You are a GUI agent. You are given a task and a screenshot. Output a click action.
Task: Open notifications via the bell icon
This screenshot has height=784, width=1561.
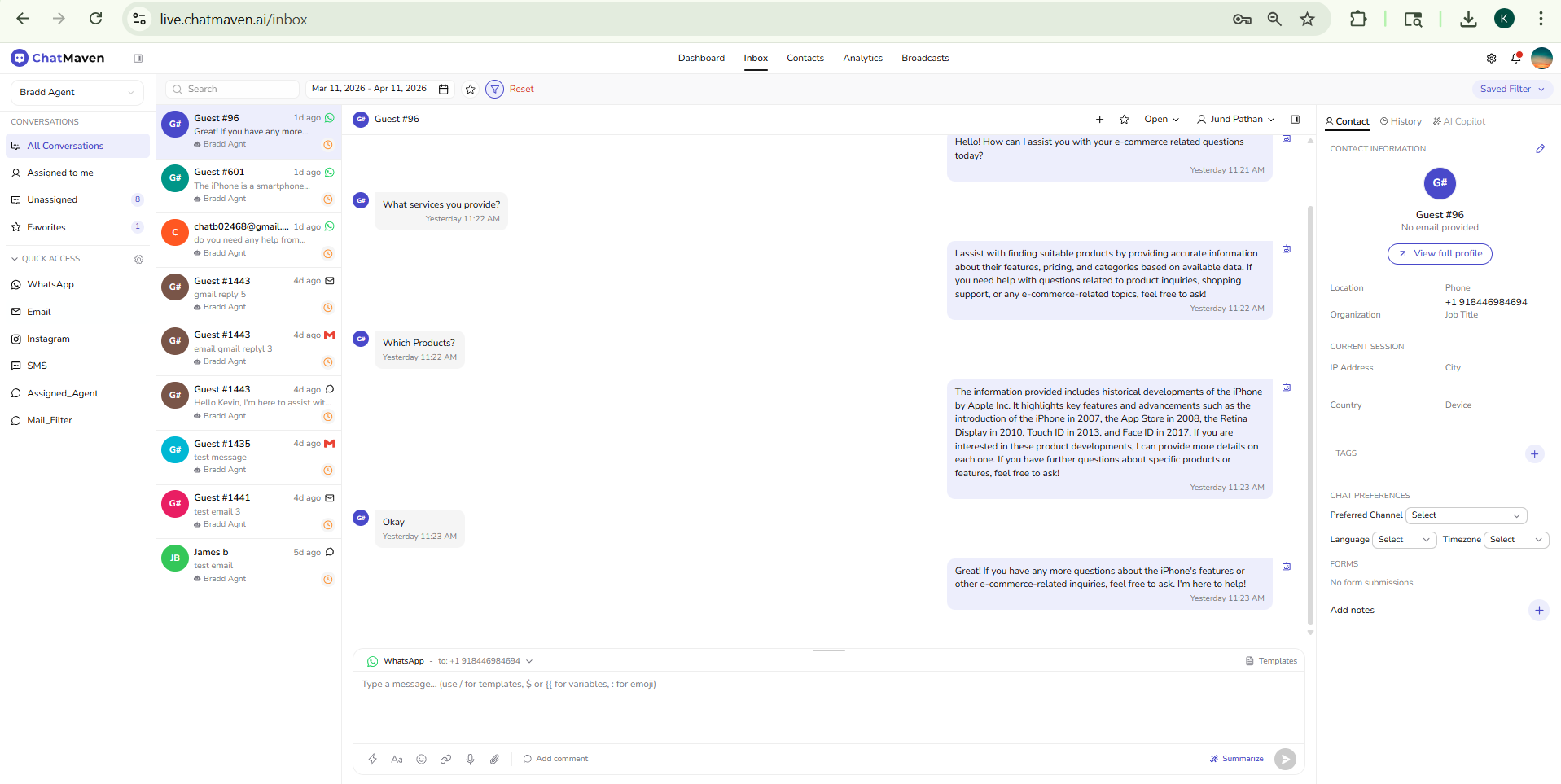click(x=1516, y=58)
